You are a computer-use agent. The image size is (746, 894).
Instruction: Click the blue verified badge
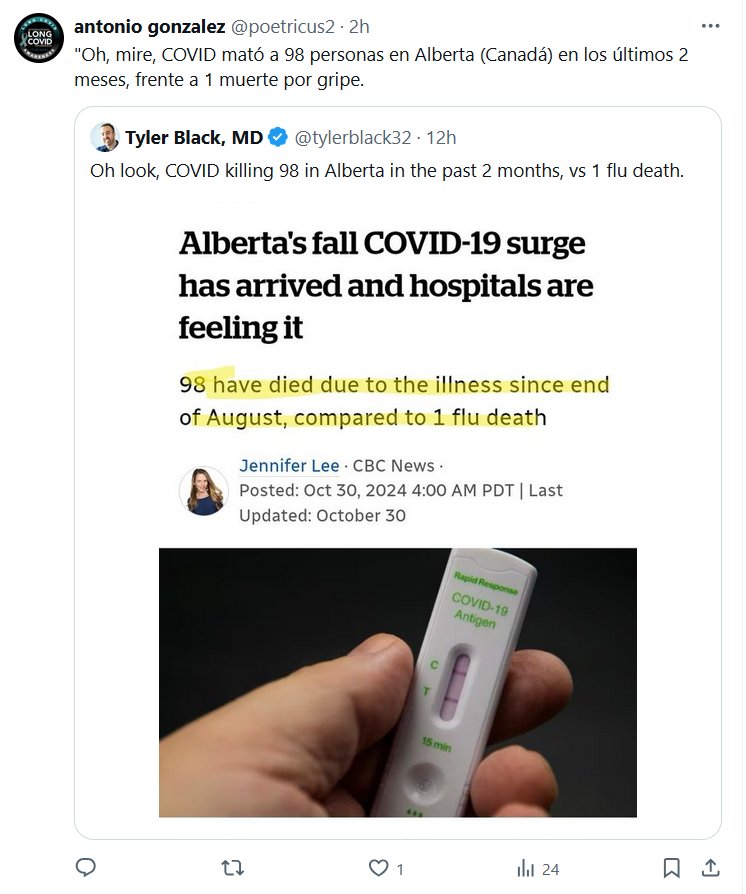(x=278, y=137)
